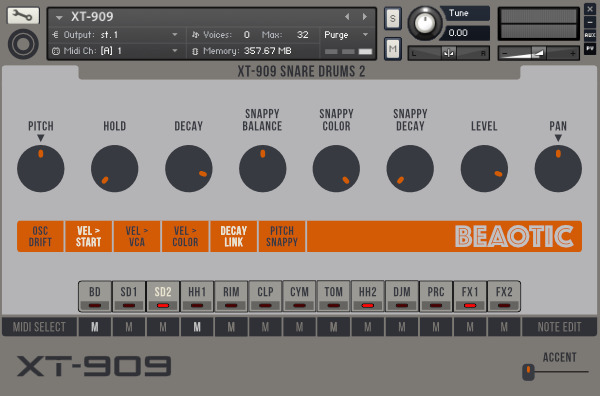Open the wrench edit instrument icon

point(23,16)
